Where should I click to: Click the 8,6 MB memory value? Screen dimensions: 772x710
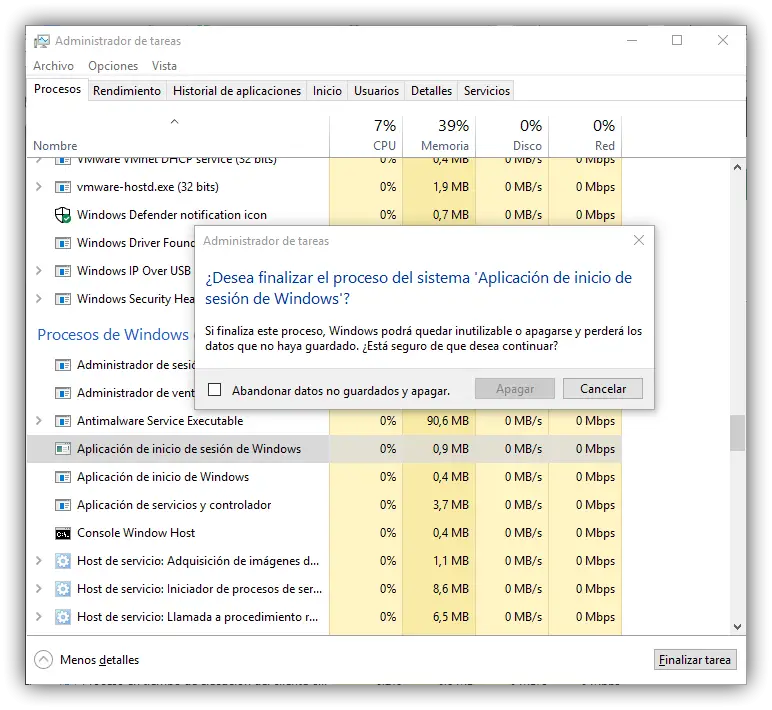pyautogui.click(x=450, y=589)
